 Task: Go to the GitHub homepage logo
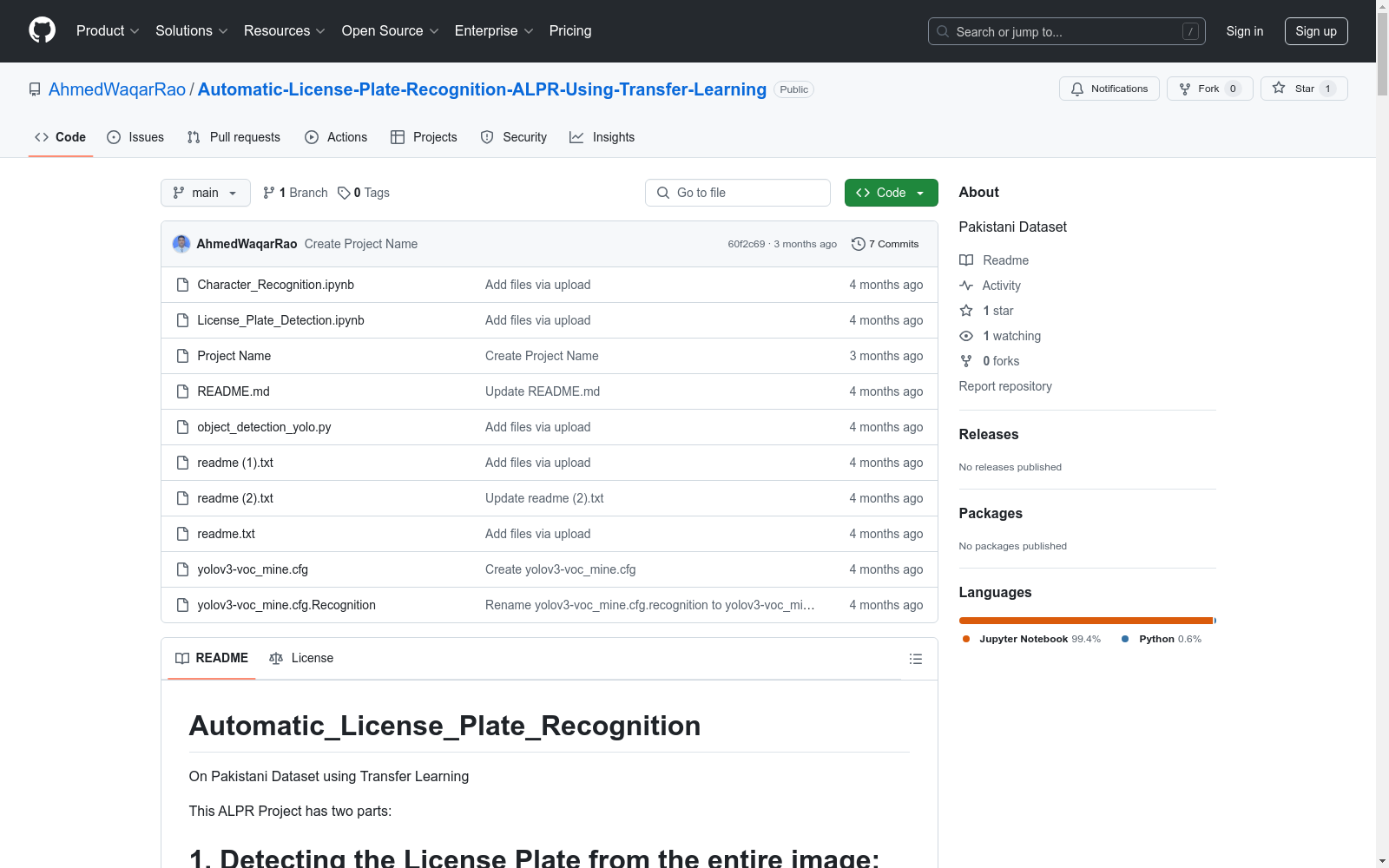tap(42, 30)
